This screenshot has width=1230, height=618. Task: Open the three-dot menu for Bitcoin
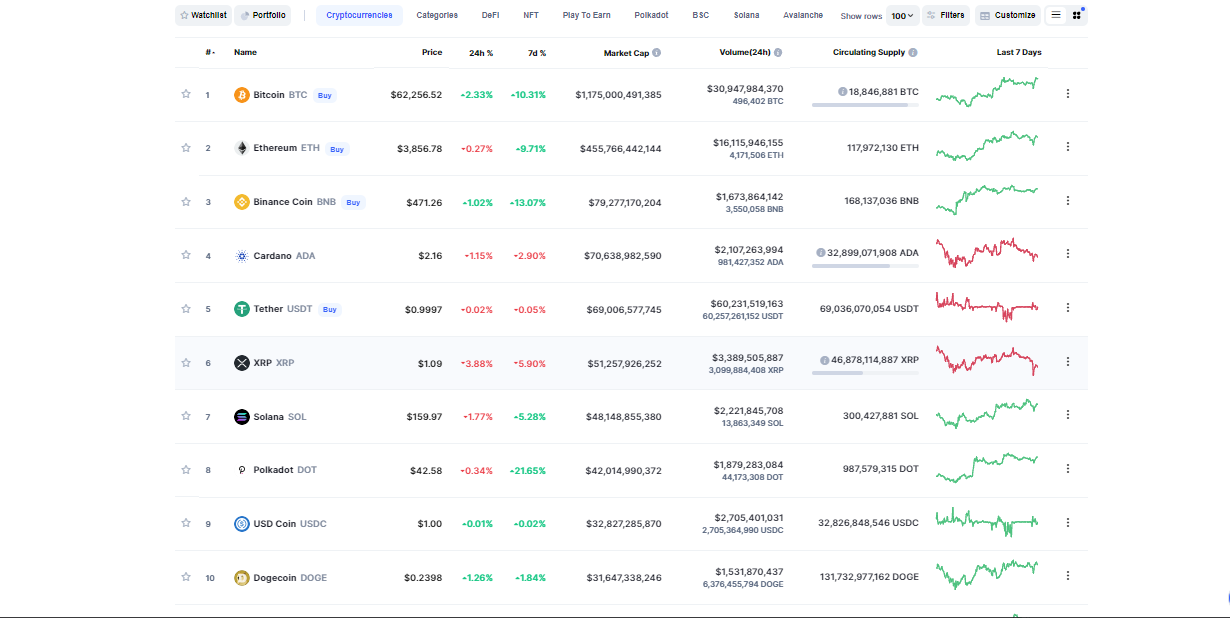pyautogui.click(x=1068, y=94)
